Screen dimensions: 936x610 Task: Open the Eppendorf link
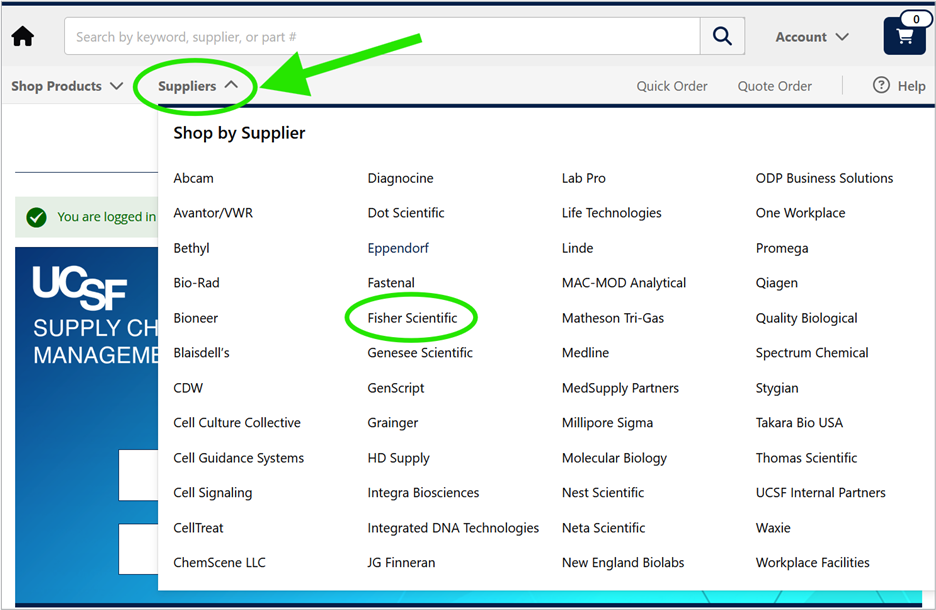[398, 248]
